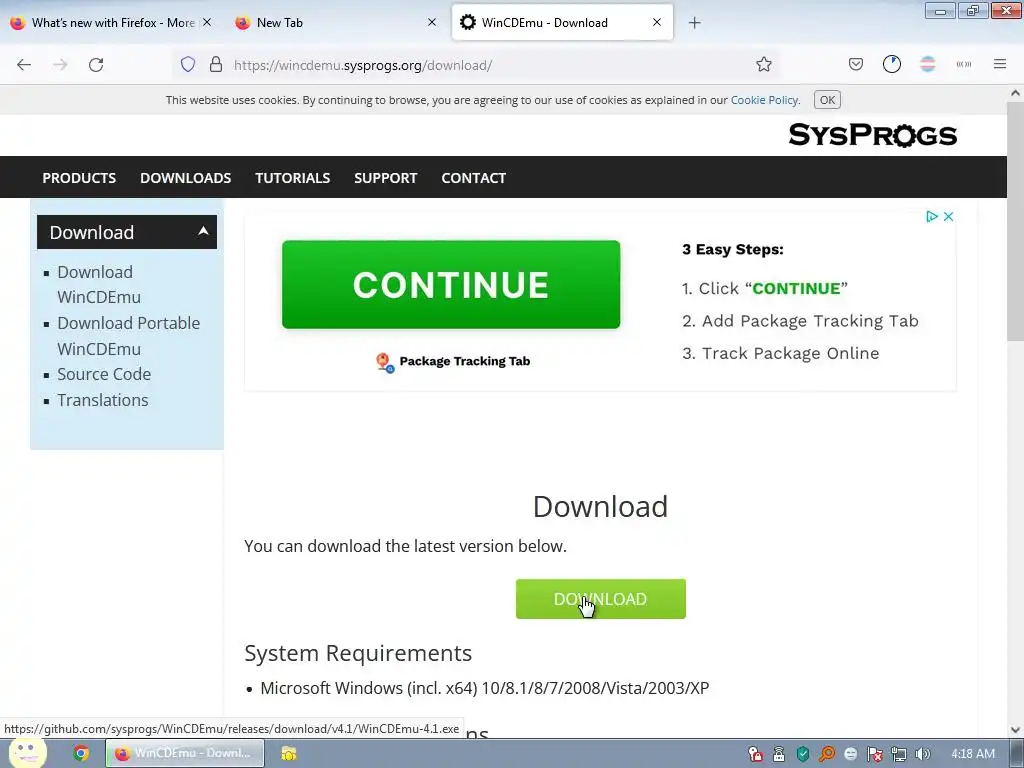1024x768 pixels.
Task: Open the tracking protection shield icon
Action: tap(188, 65)
